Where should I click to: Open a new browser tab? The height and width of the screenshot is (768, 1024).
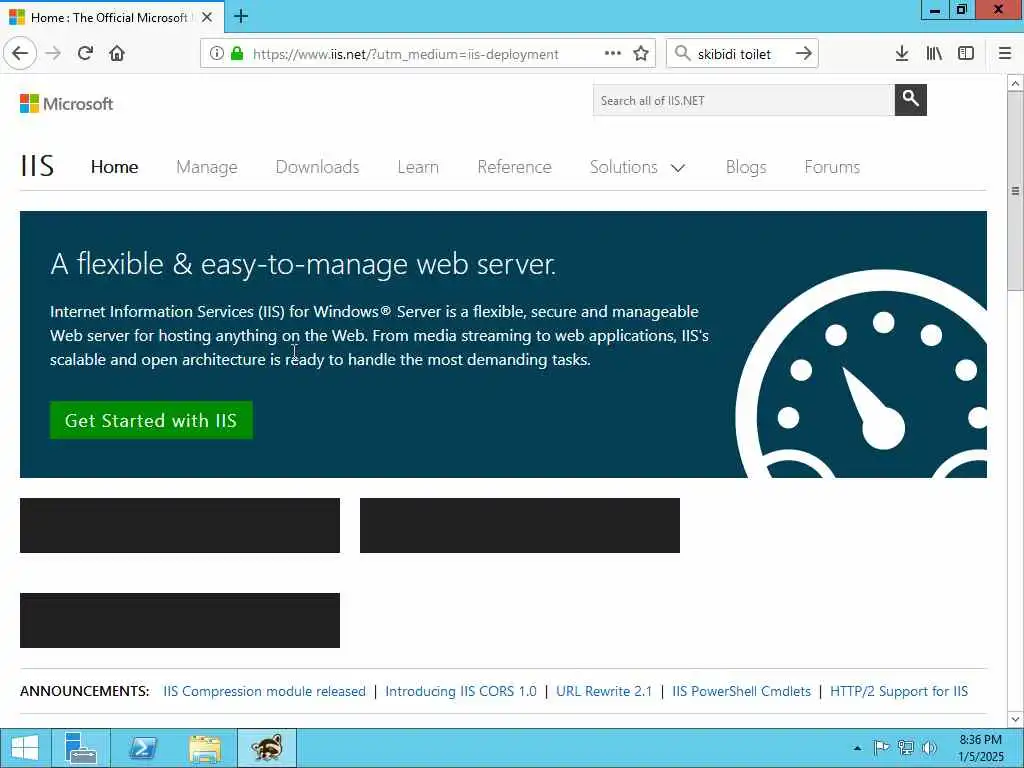tap(241, 16)
